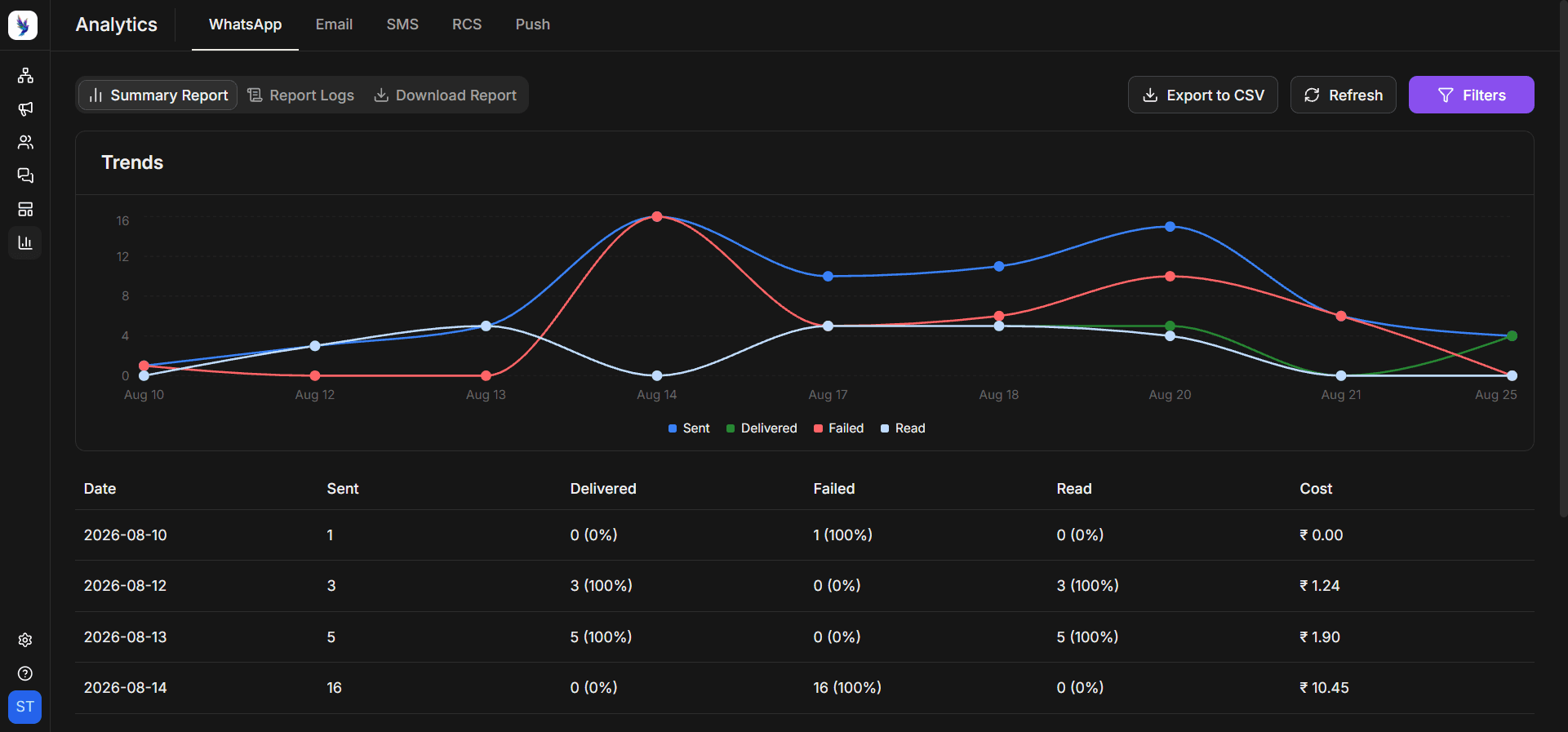Click the Analytics page title
The image size is (1568, 732).
(117, 24)
